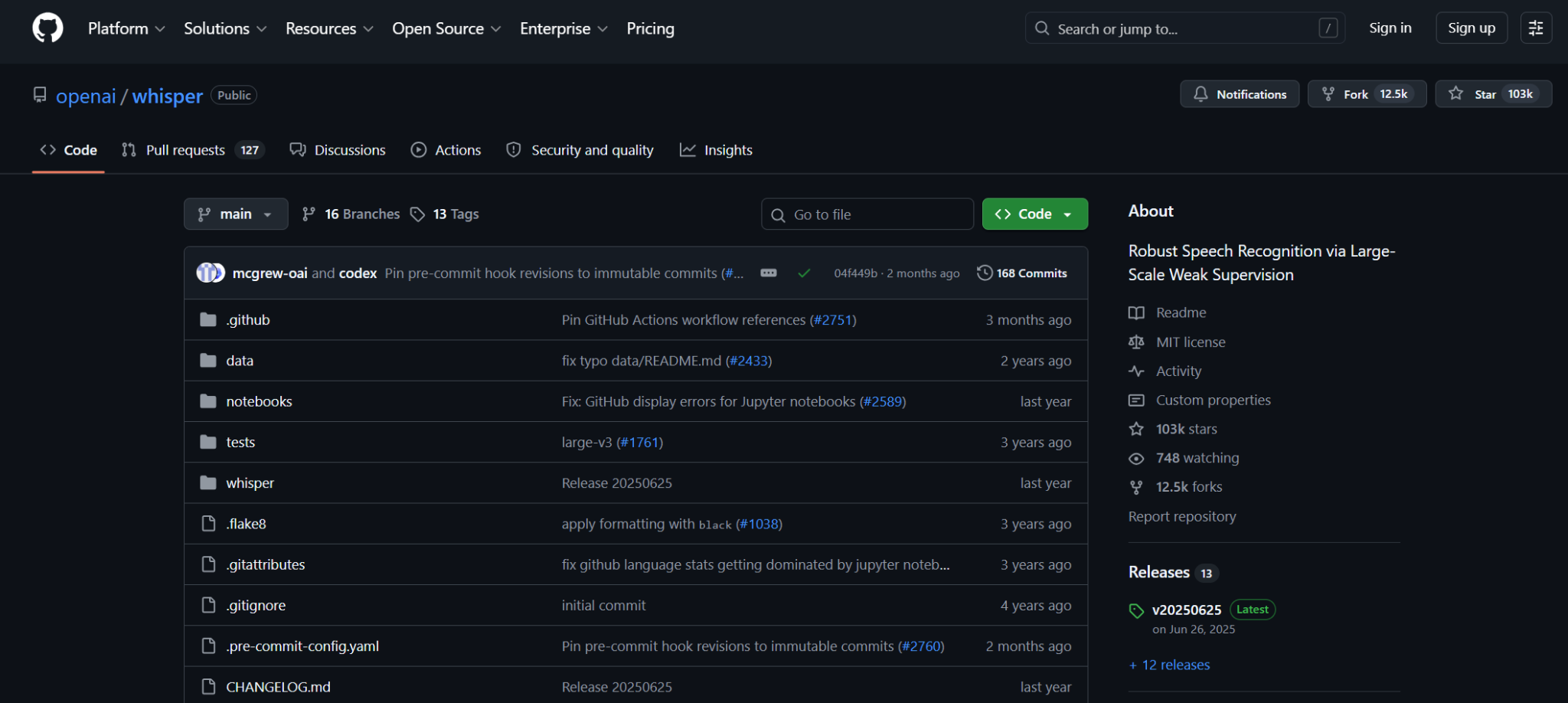
Task: Open the notebooks folder
Action: pos(259,401)
